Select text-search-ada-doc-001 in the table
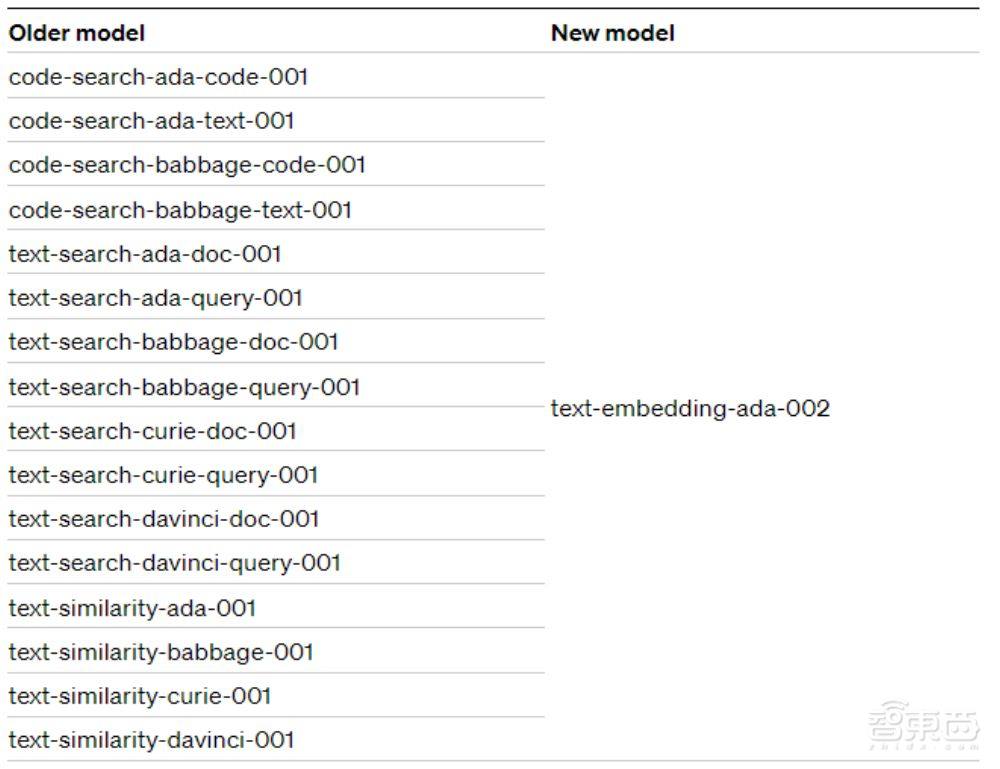This screenshot has width=1000, height=769. click(145, 254)
